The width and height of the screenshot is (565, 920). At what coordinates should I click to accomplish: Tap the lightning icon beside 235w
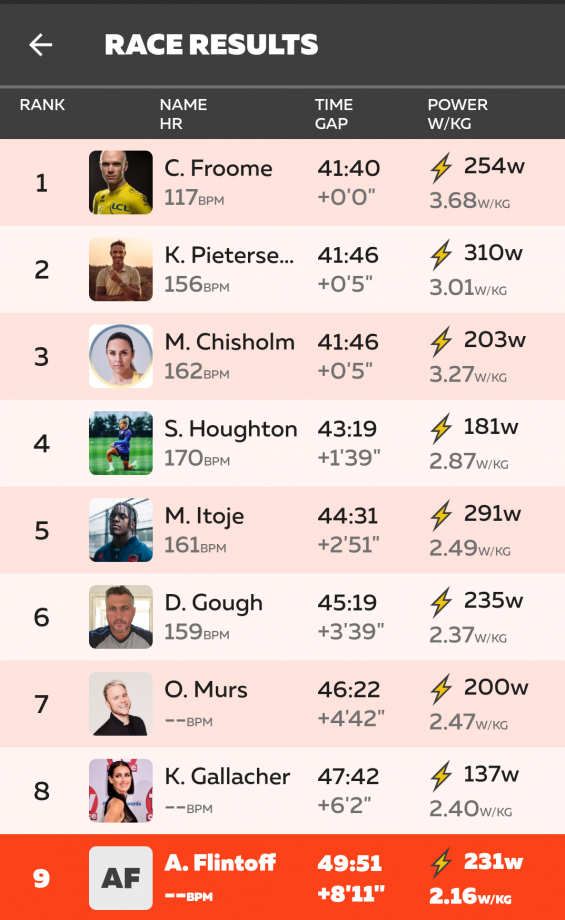pos(441,602)
